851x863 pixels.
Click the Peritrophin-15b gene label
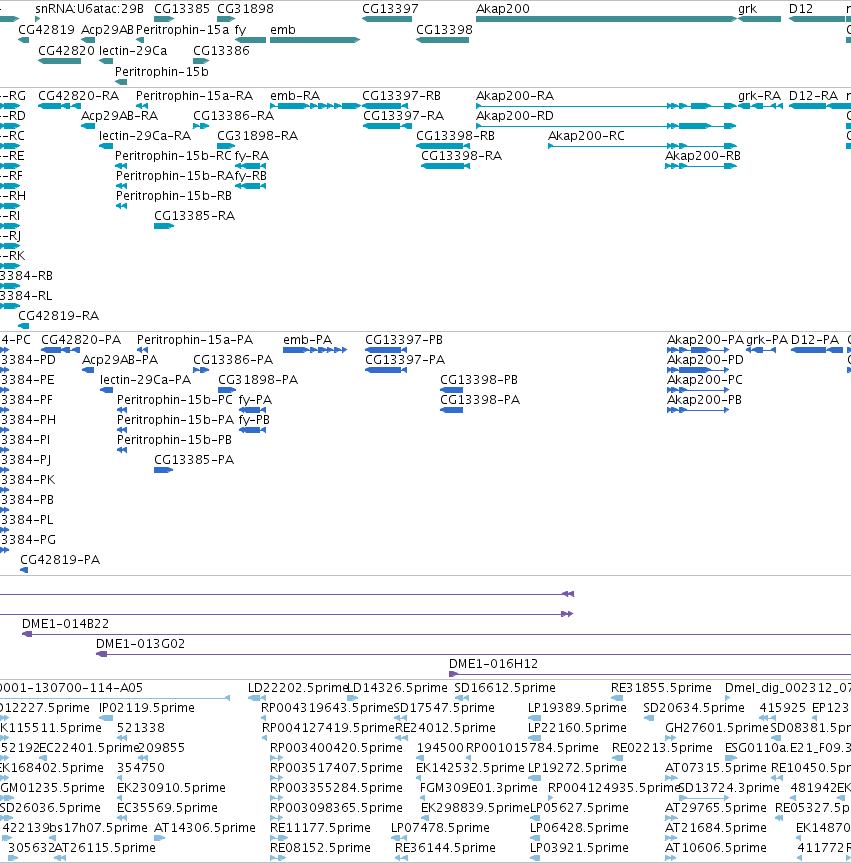click(x=162, y=72)
